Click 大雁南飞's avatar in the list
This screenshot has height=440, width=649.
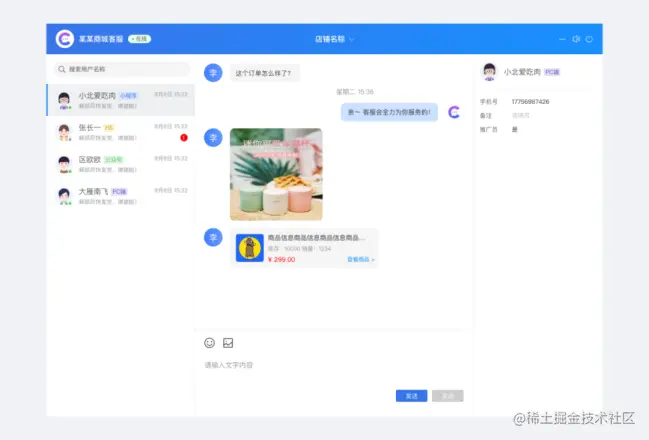(64, 196)
